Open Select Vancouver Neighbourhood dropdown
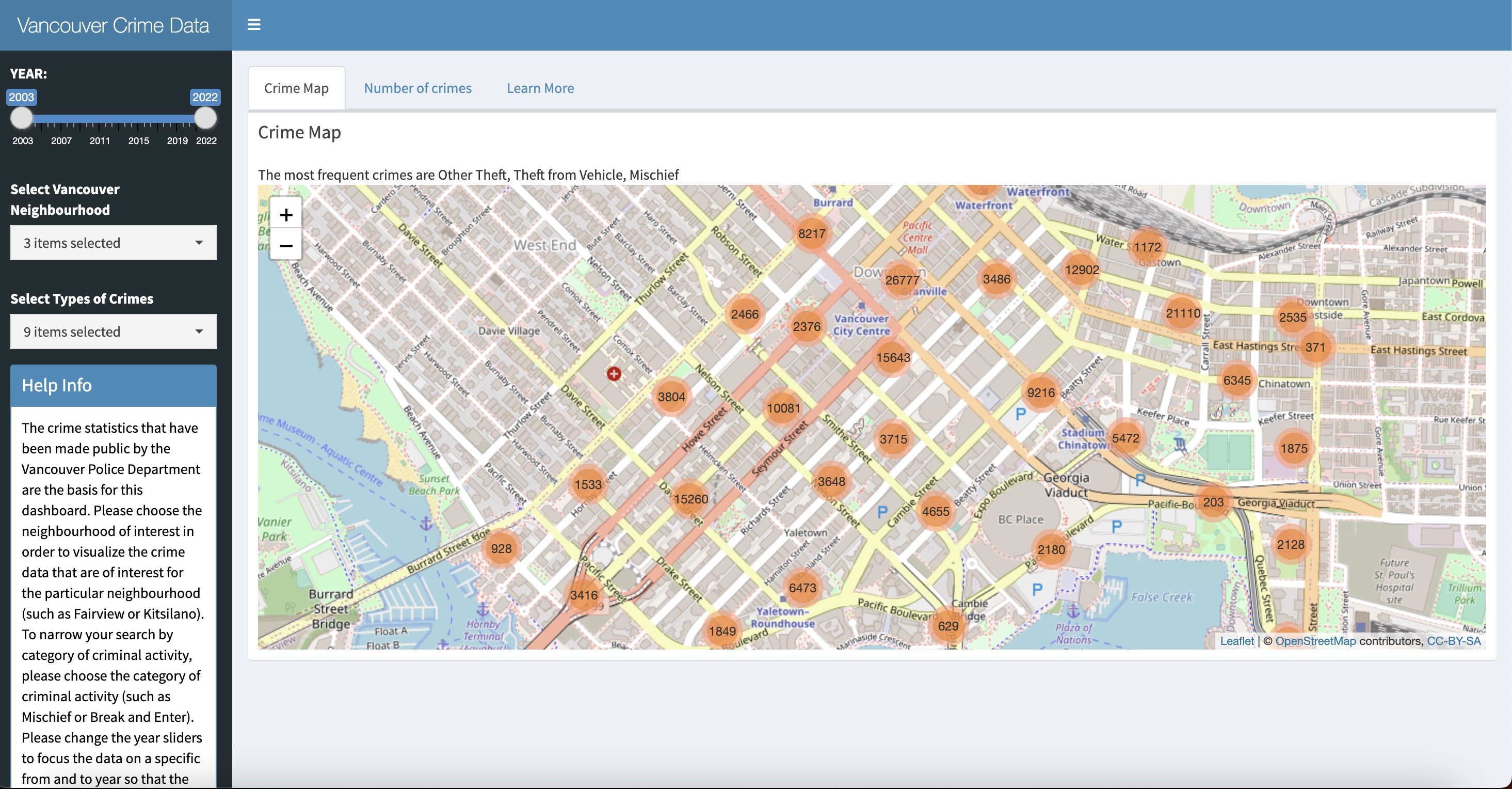Viewport: 1512px width, 789px height. point(112,243)
